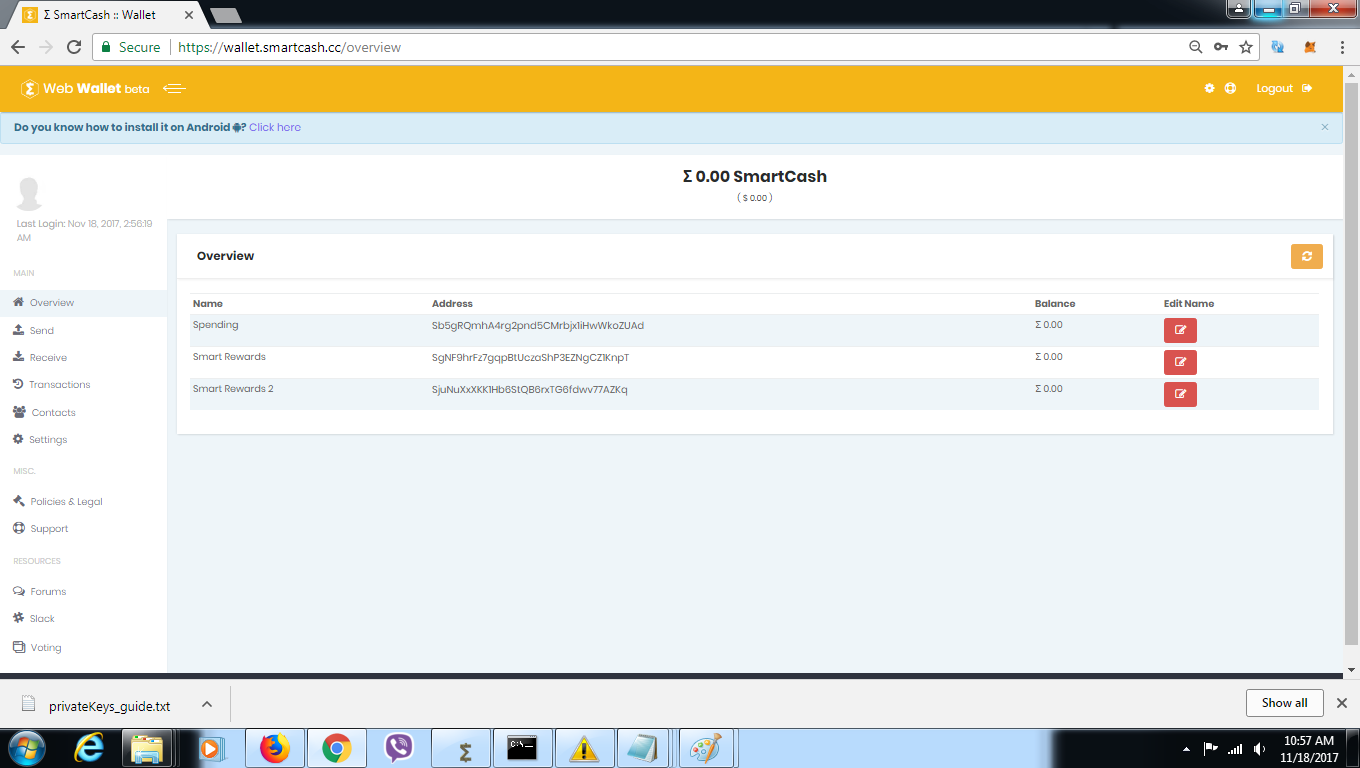Click Show all downloads button
Screen dimensions: 1360x768
coord(1284,703)
